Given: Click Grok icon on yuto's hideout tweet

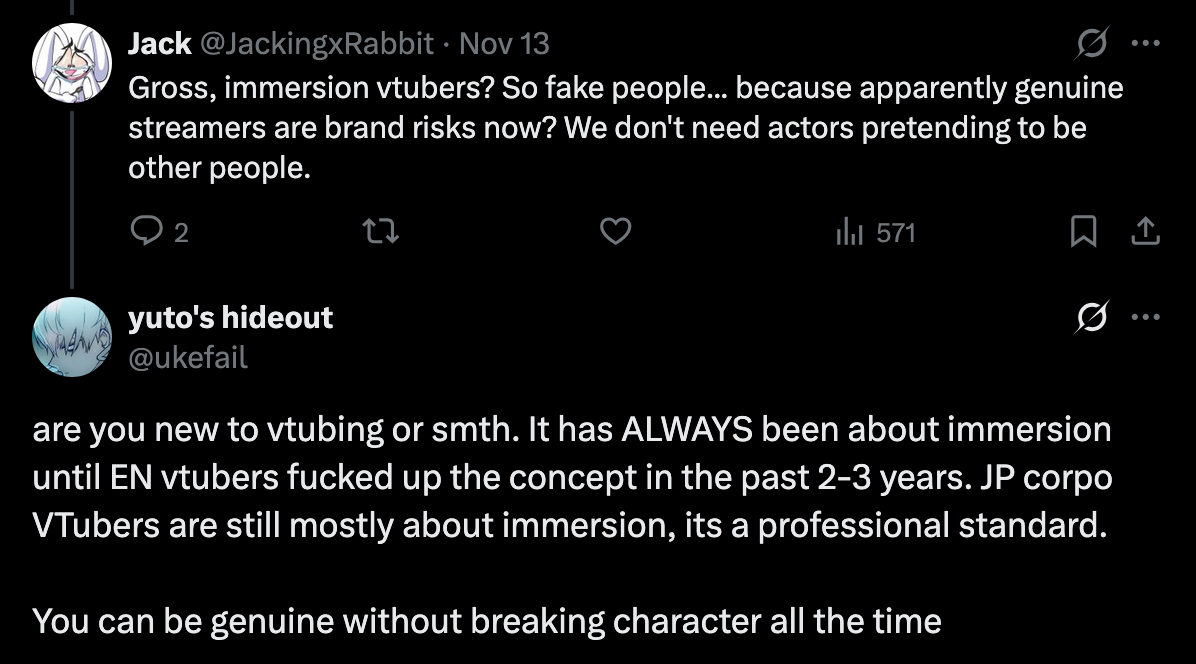Looking at the screenshot, I should coord(1092,318).
